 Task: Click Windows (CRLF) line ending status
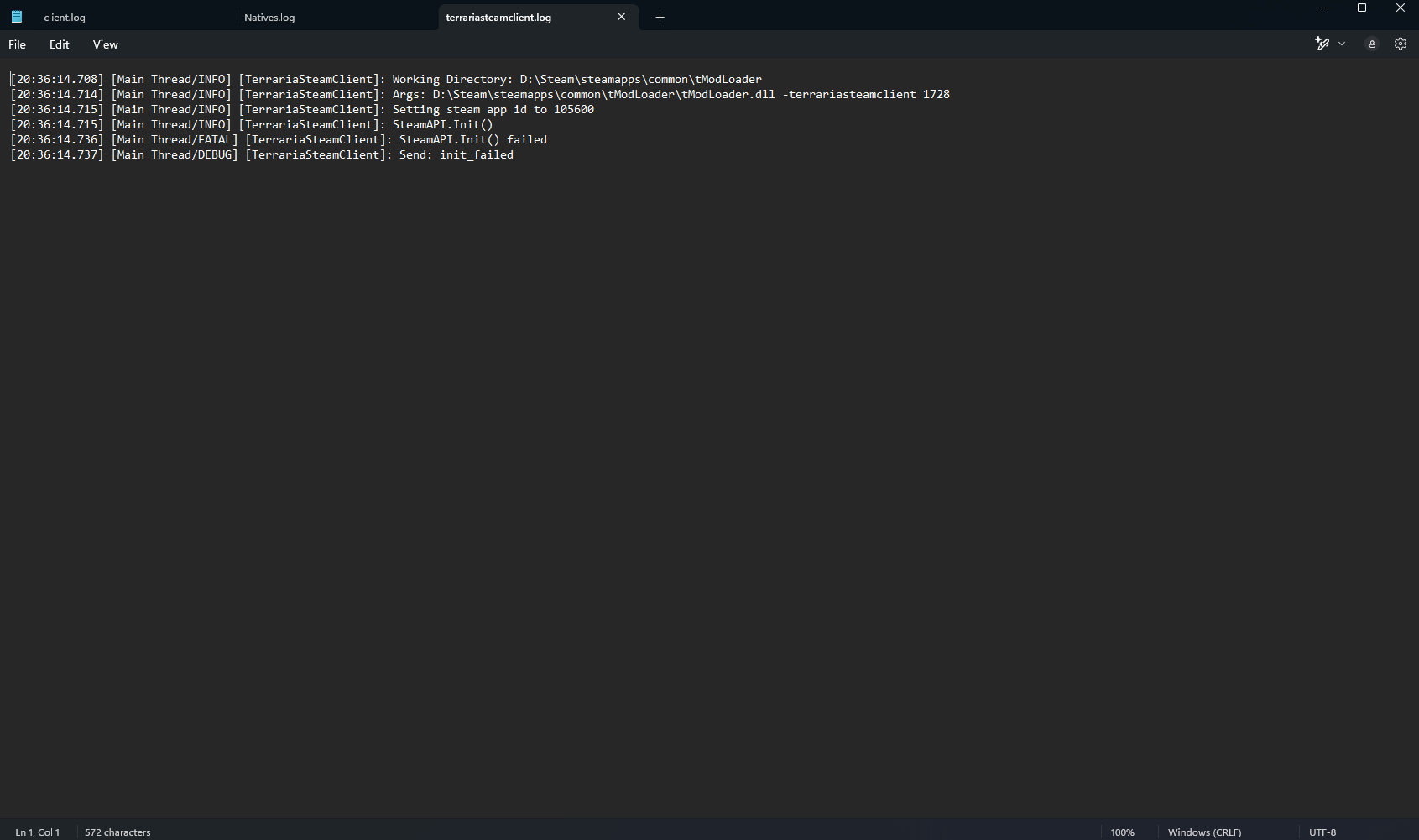coord(1204,832)
